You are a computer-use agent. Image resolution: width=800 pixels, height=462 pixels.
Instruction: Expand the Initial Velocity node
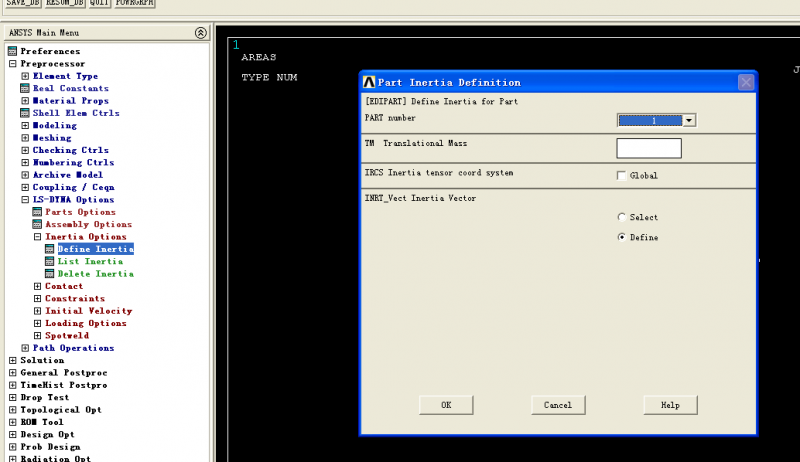[x=37, y=311]
